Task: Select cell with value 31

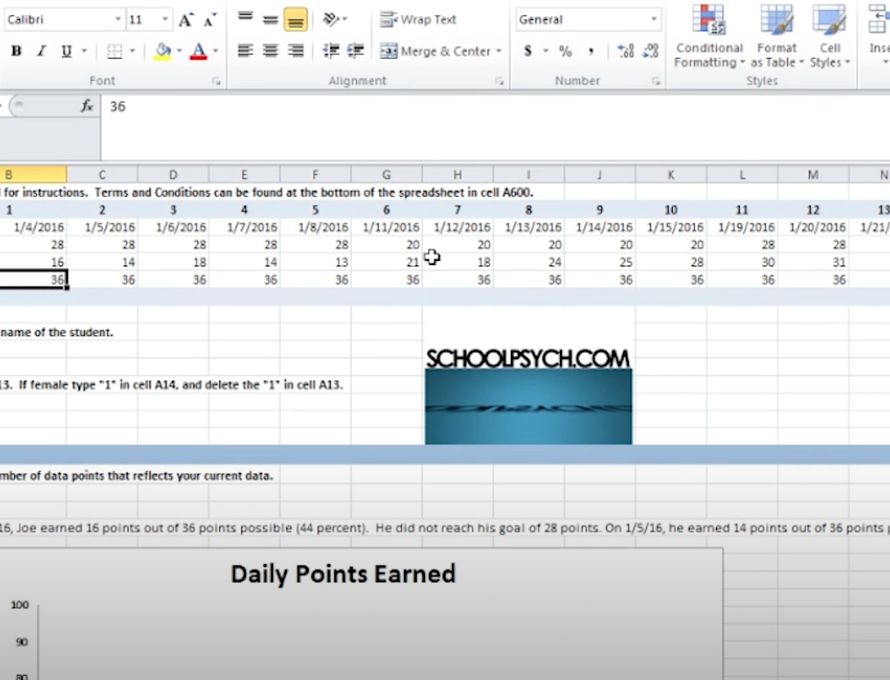Action: (813, 262)
